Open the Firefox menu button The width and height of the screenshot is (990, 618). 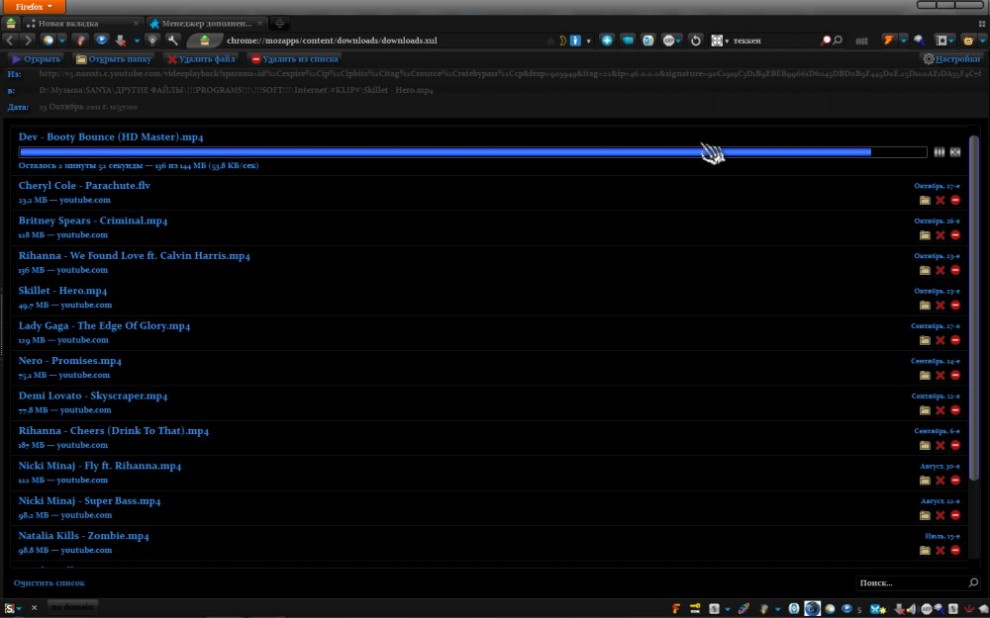[x=32, y=7]
